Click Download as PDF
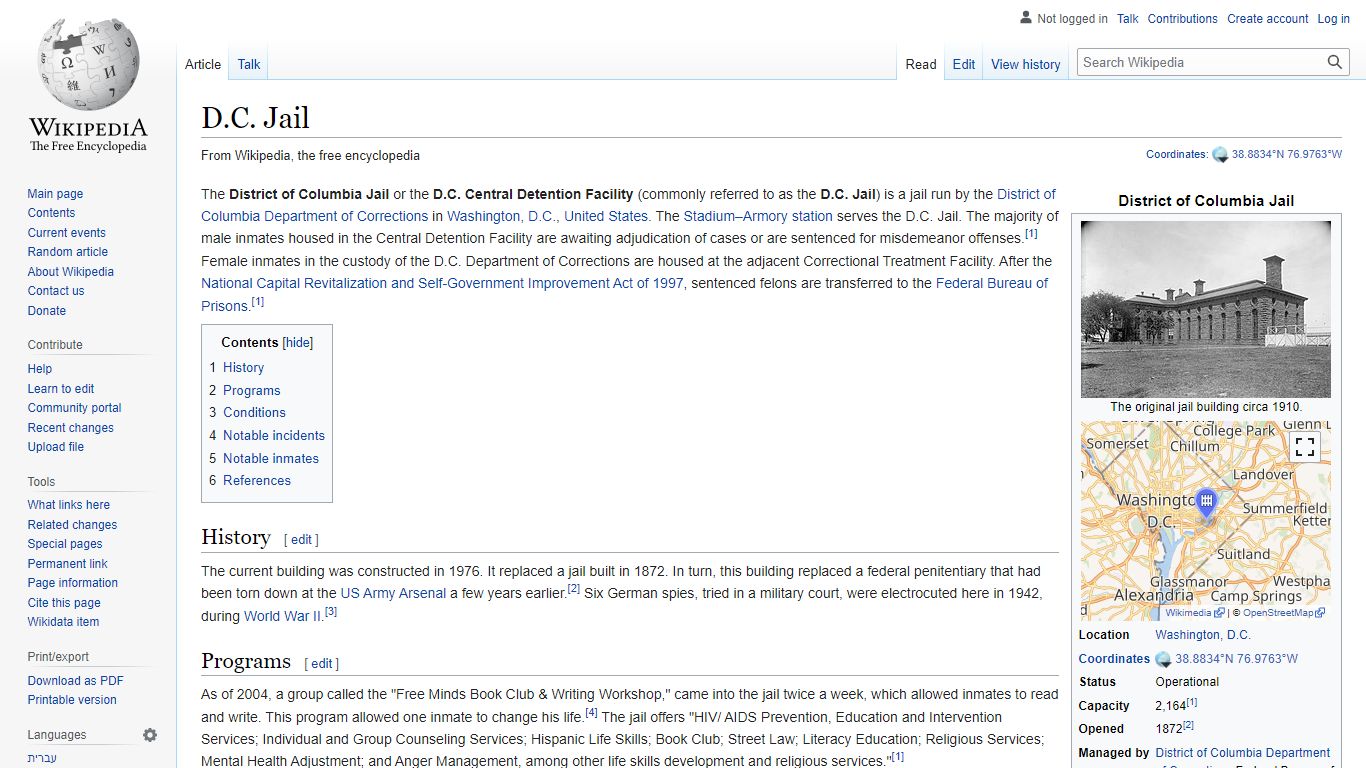This screenshot has width=1366, height=768. pyautogui.click(x=75, y=681)
